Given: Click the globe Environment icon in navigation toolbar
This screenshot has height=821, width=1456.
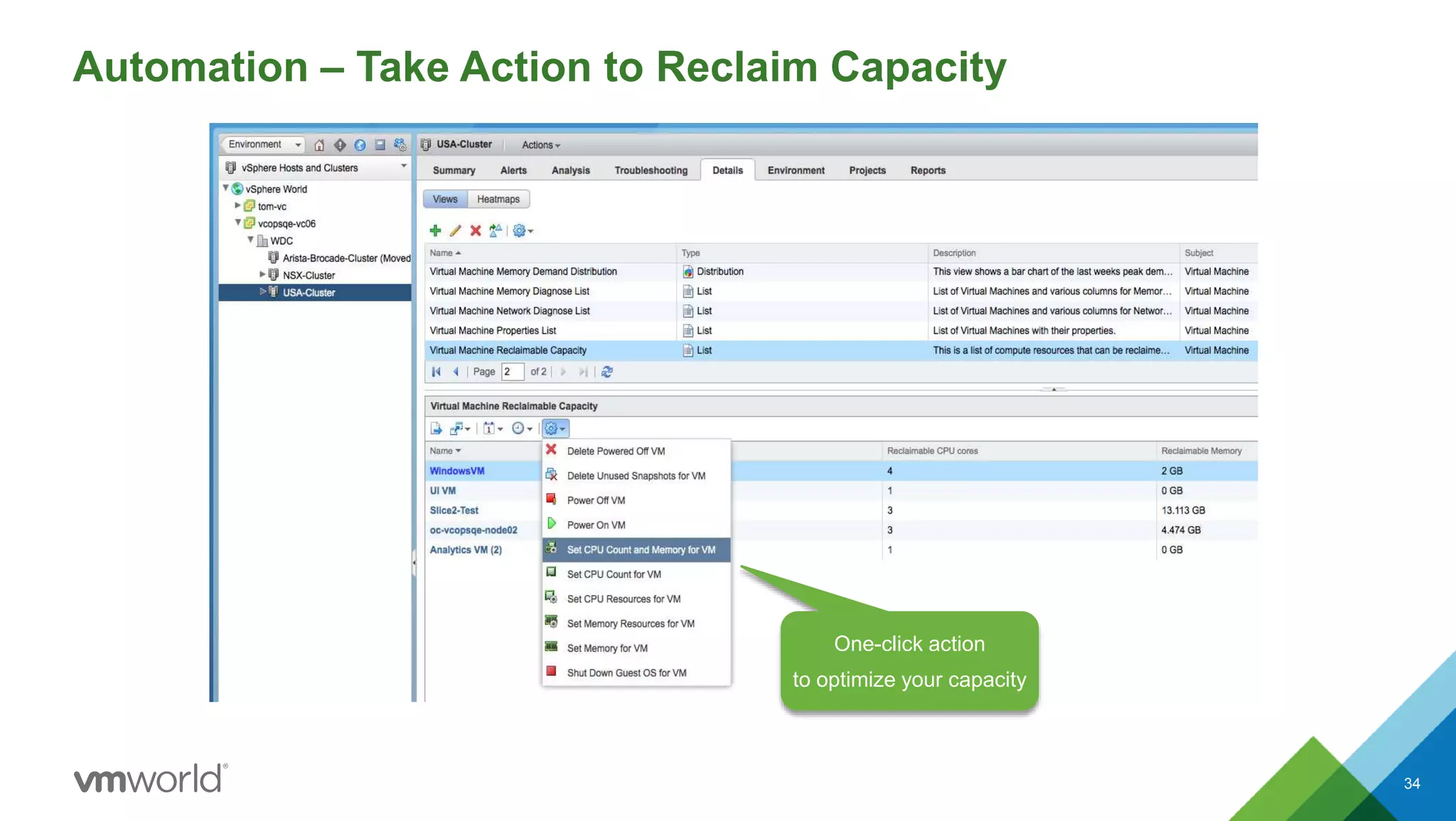Looking at the screenshot, I should tap(360, 145).
